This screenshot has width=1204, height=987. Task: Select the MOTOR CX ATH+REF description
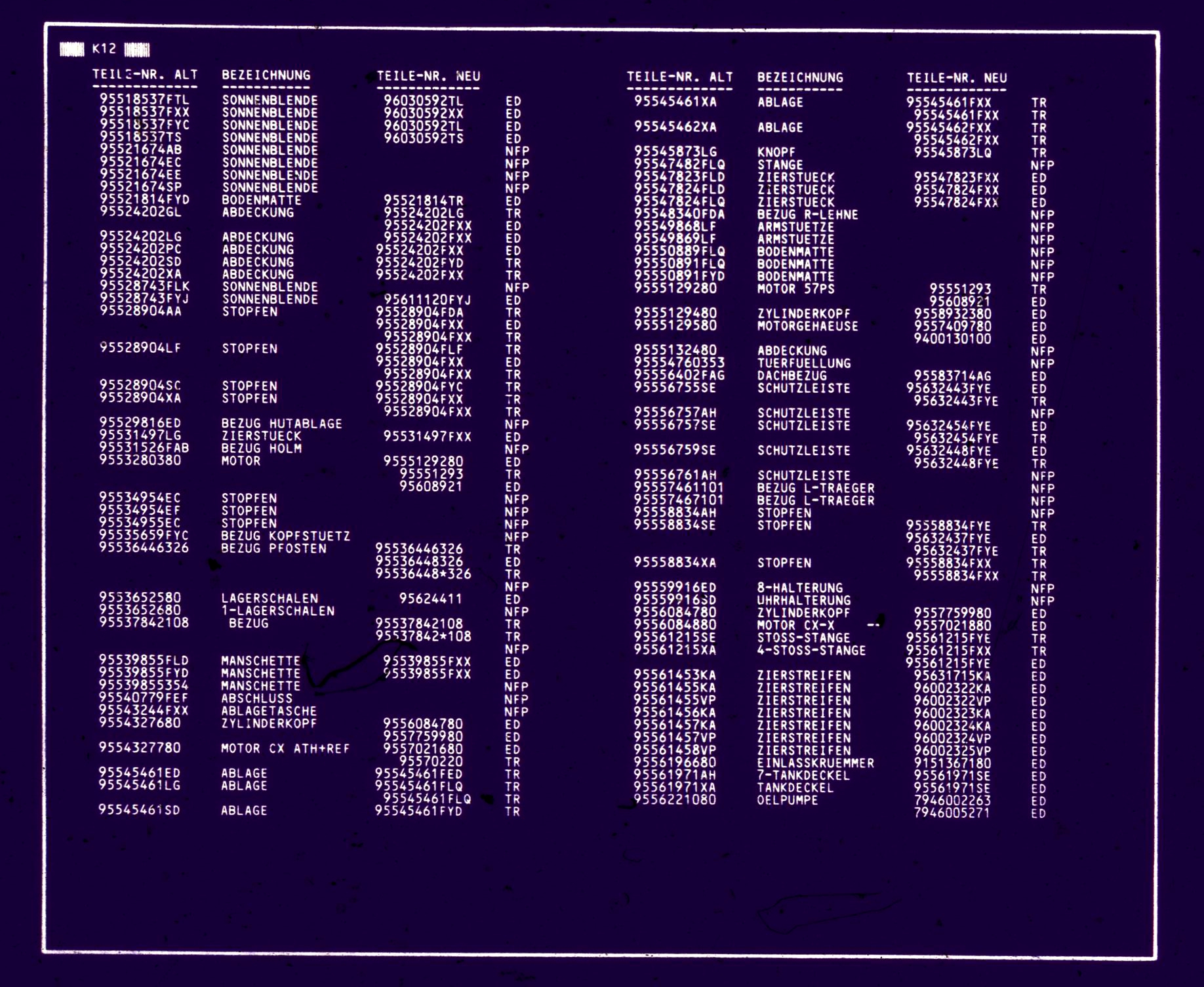285,748
